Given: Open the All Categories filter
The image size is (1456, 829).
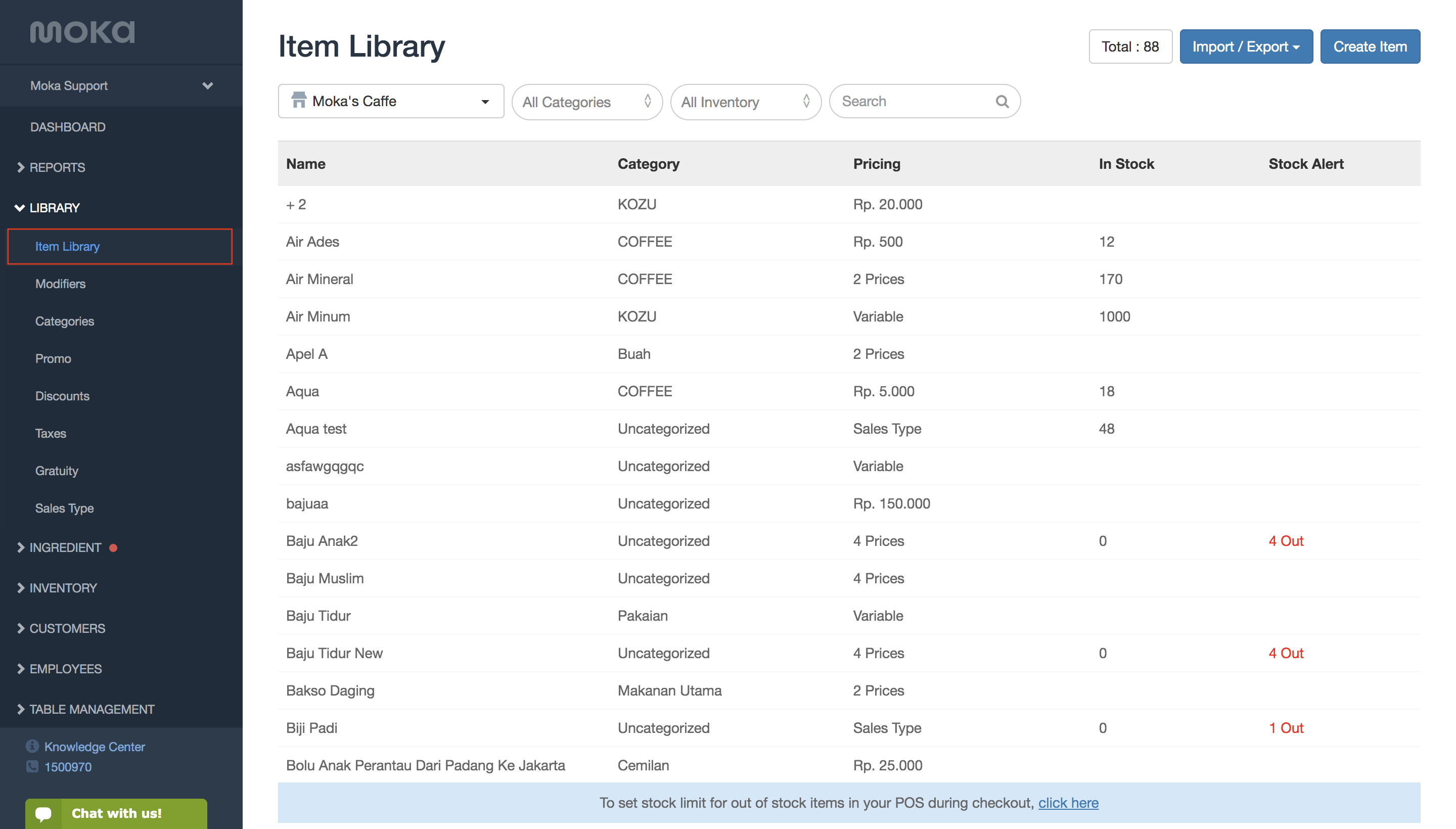Looking at the screenshot, I should pyautogui.click(x=587, y=102).
